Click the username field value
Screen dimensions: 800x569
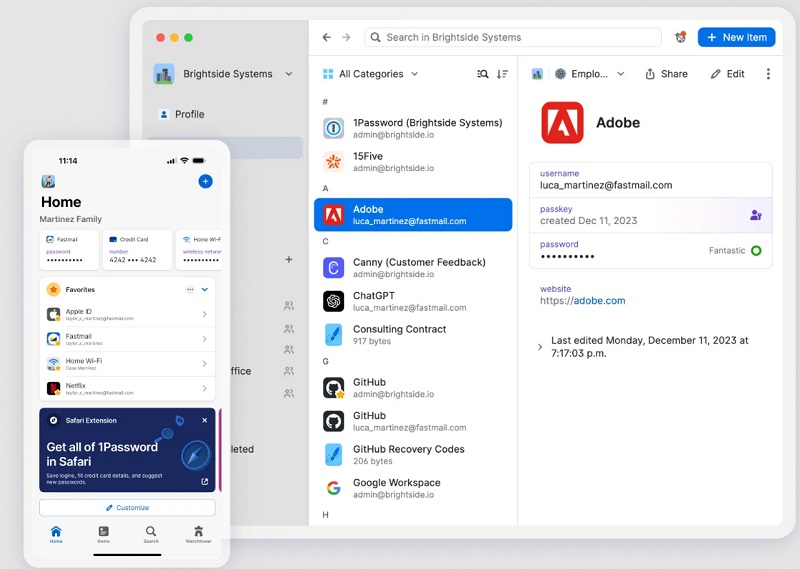click(x=606, y=185)
